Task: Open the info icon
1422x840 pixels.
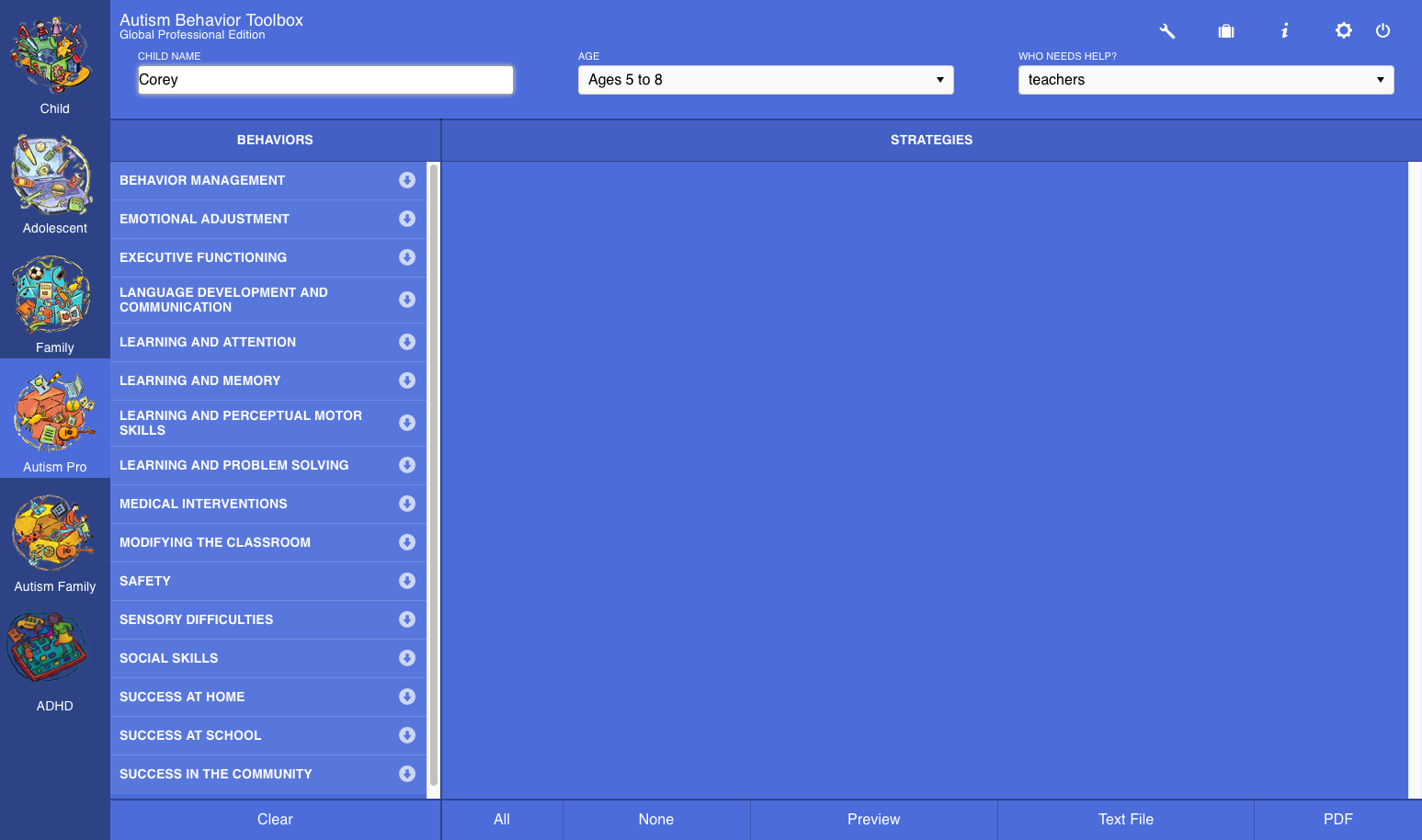Action: pos(1285,31)
